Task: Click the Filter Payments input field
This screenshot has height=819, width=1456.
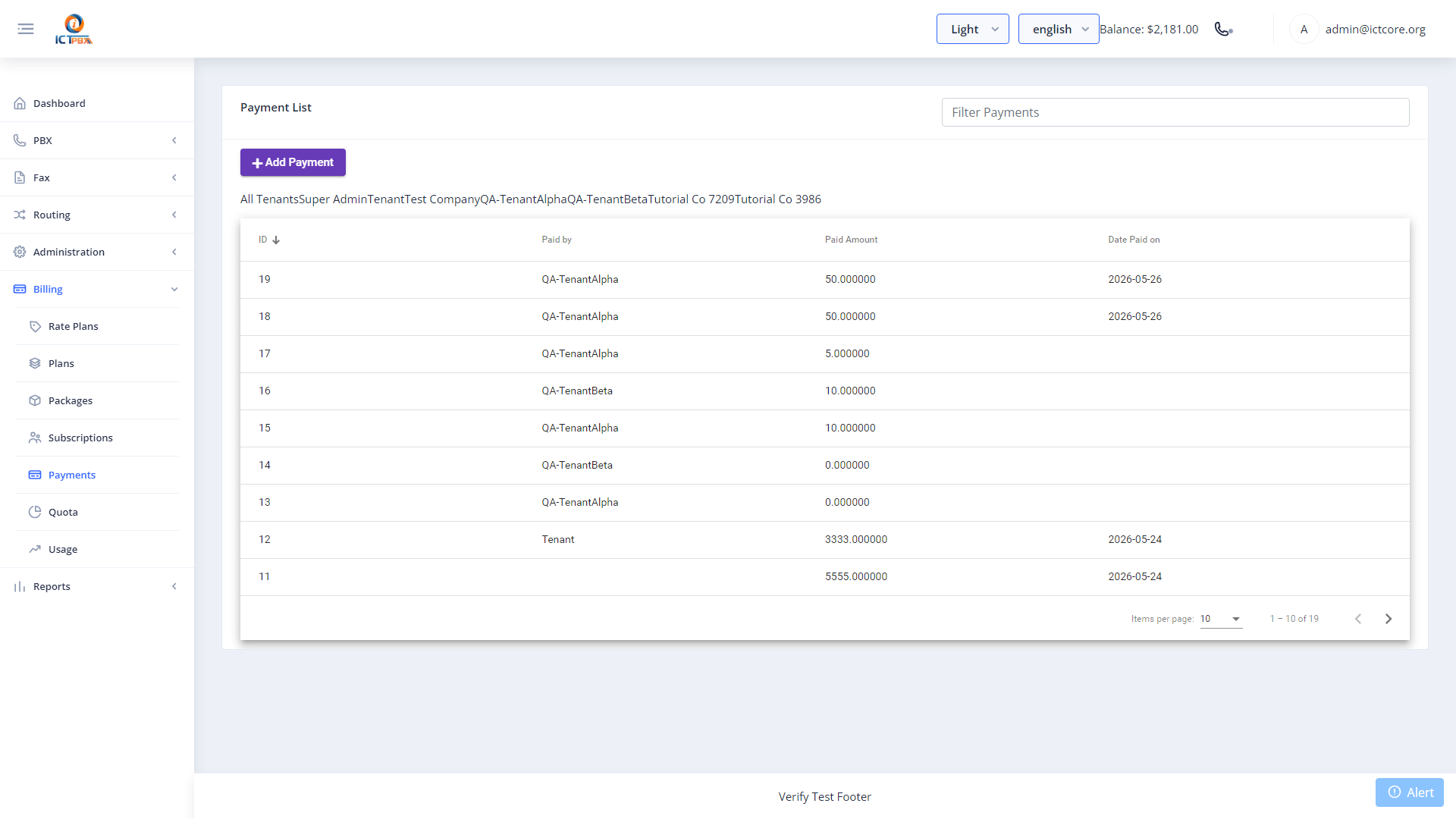Action: point(1175,112)
